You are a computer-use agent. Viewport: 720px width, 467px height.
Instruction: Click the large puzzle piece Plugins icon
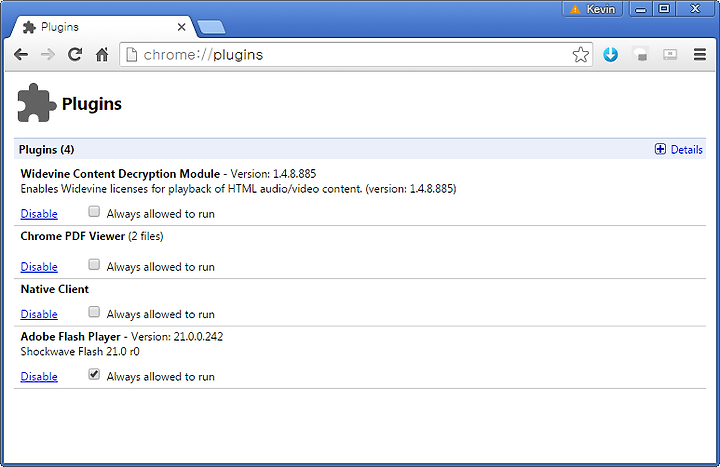pyautogui.click(x=37, y=103)
